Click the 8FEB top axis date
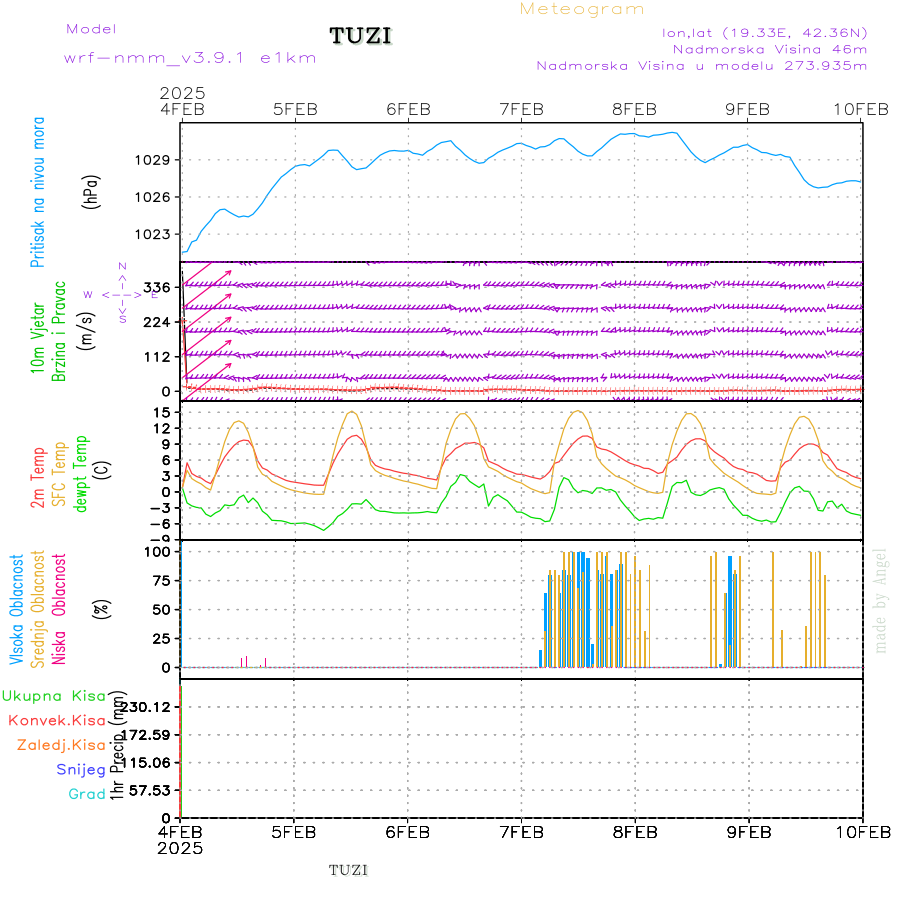The width and height of the screenshot is (900, 900). pyautogui.click(x=634, y=109)
